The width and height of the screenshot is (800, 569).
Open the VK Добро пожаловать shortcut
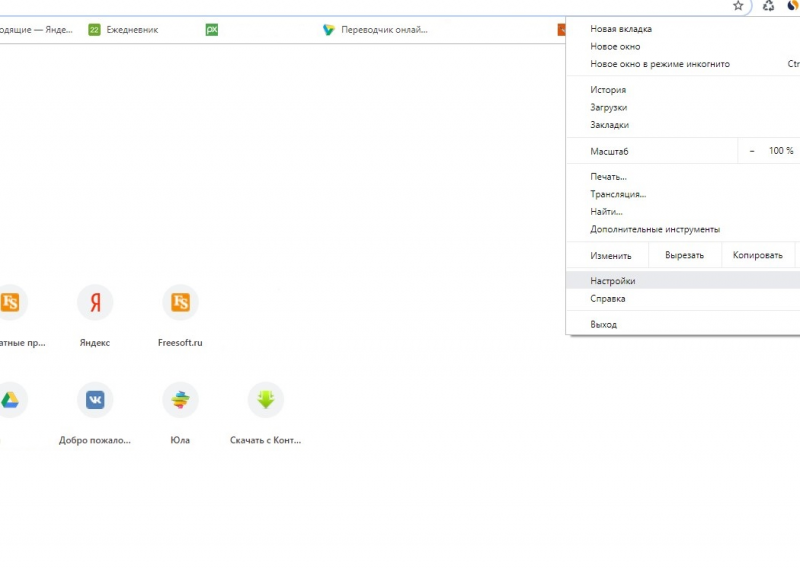click(x=95, y=413)
